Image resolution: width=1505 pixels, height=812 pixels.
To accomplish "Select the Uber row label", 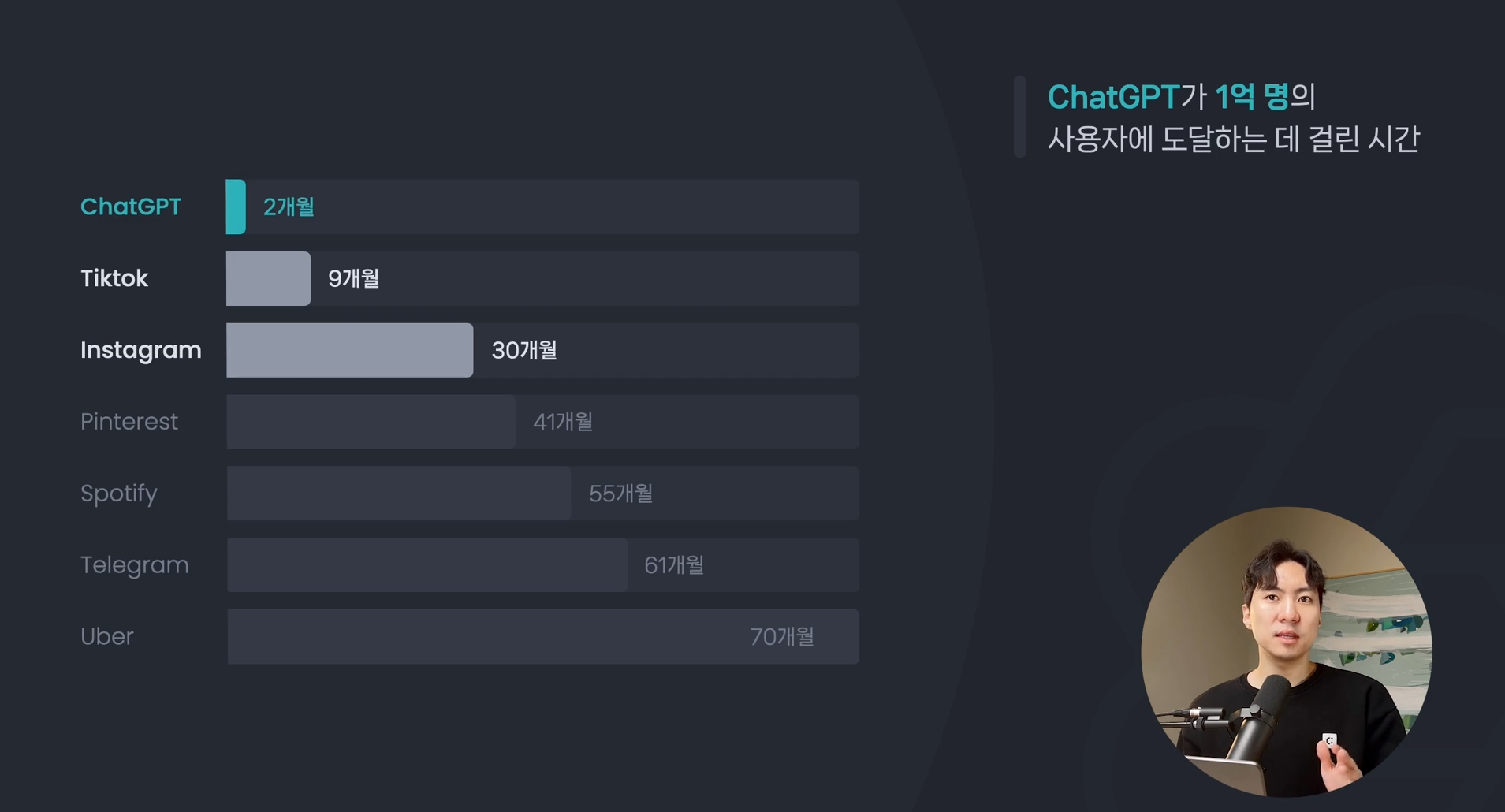I will (107, 636).
